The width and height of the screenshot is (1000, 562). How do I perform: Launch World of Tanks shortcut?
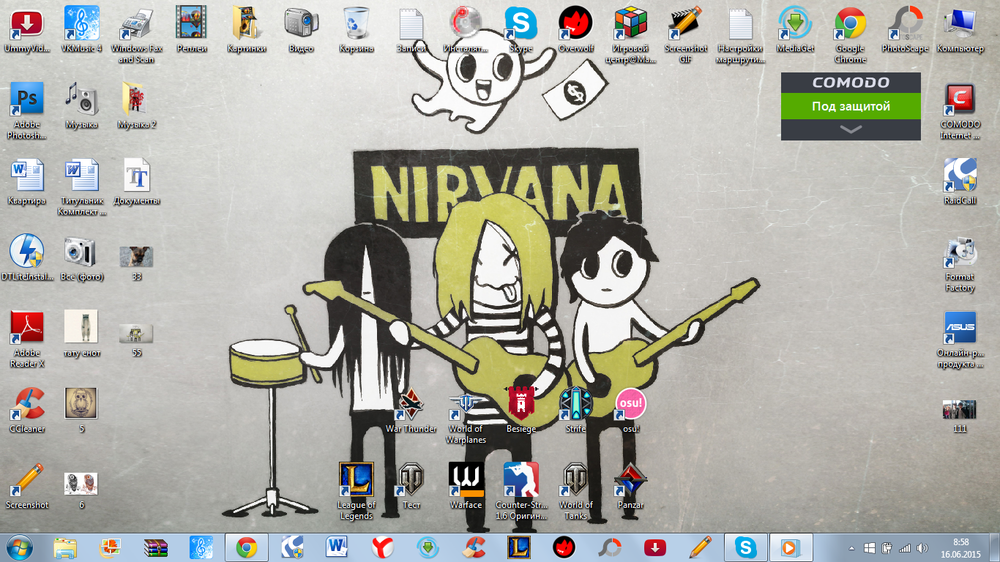click(575, 491)
